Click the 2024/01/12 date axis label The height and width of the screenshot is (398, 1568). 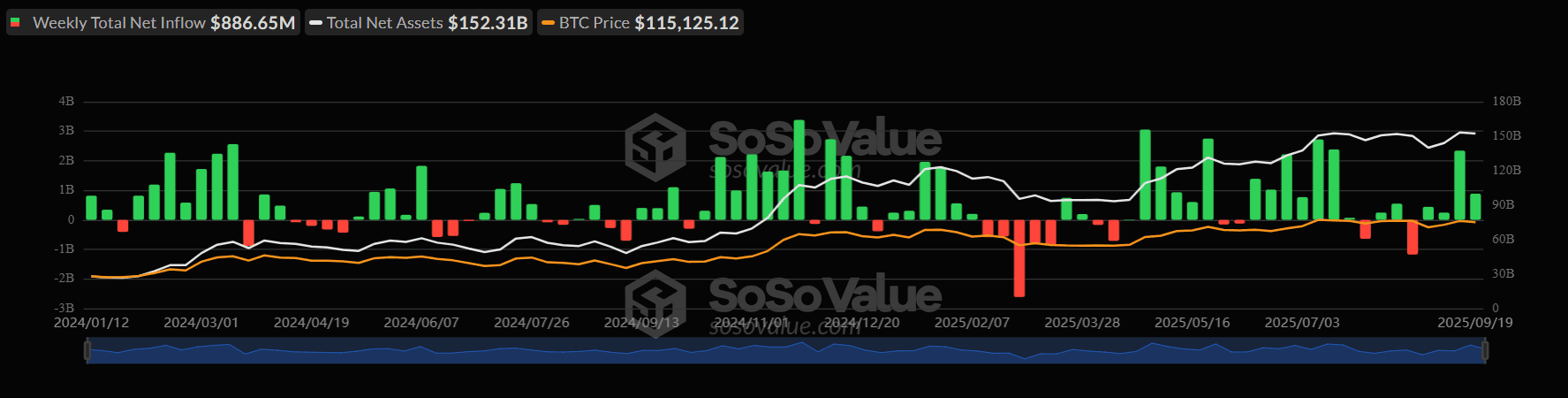click(92, 322)
